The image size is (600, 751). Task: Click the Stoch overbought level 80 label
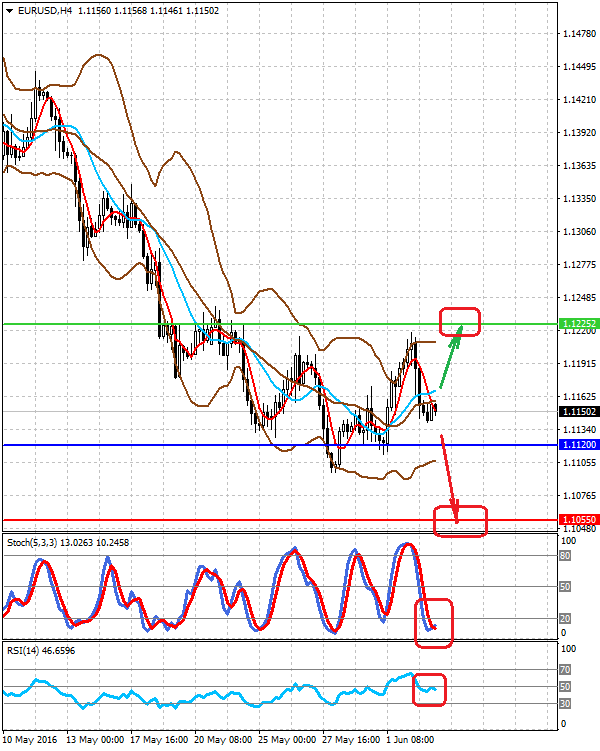(x=565, y=556)
